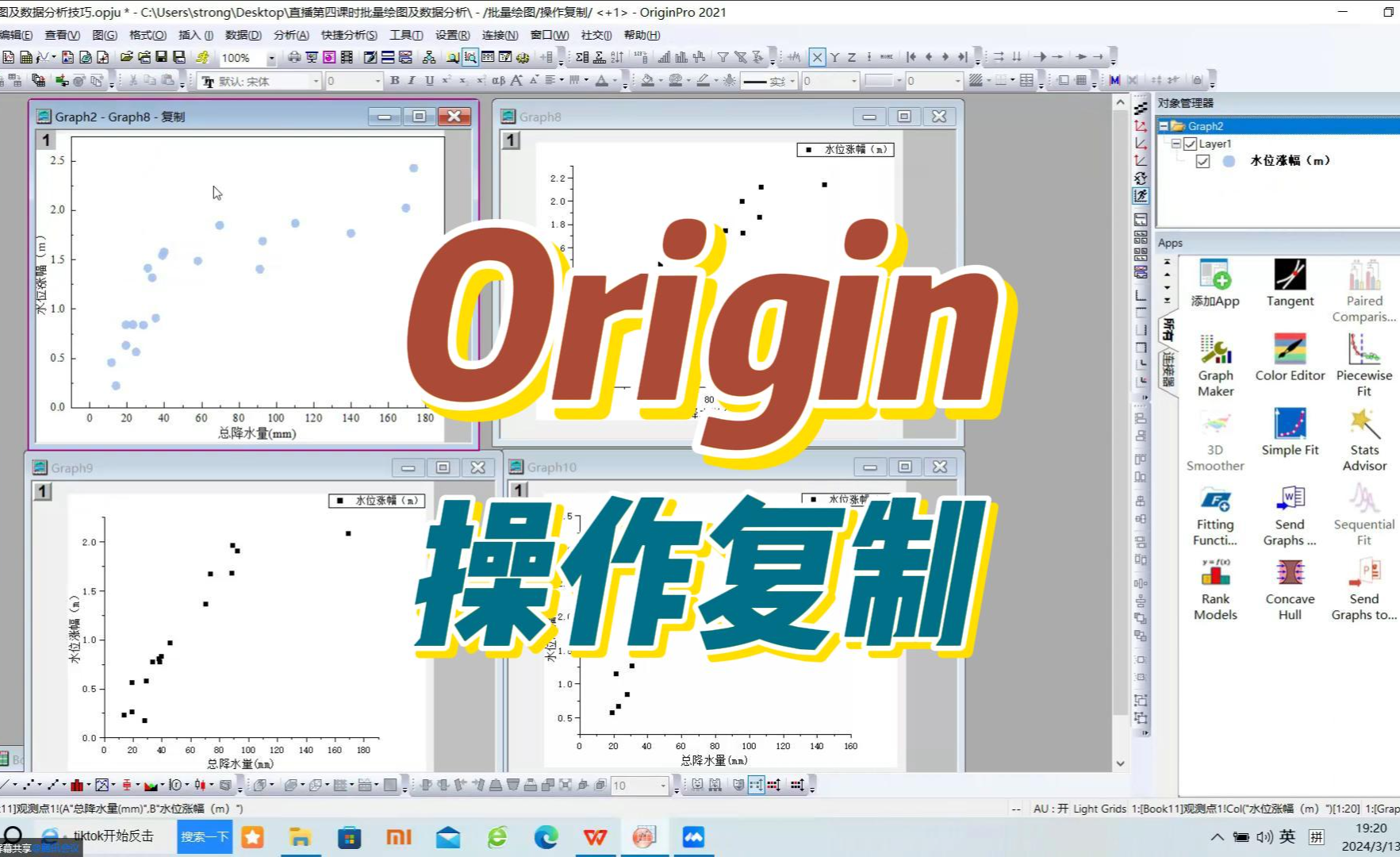The height and width of the screenshot is (857, 1400).
Task: Set column as X designation
Action: pos(817,57)
